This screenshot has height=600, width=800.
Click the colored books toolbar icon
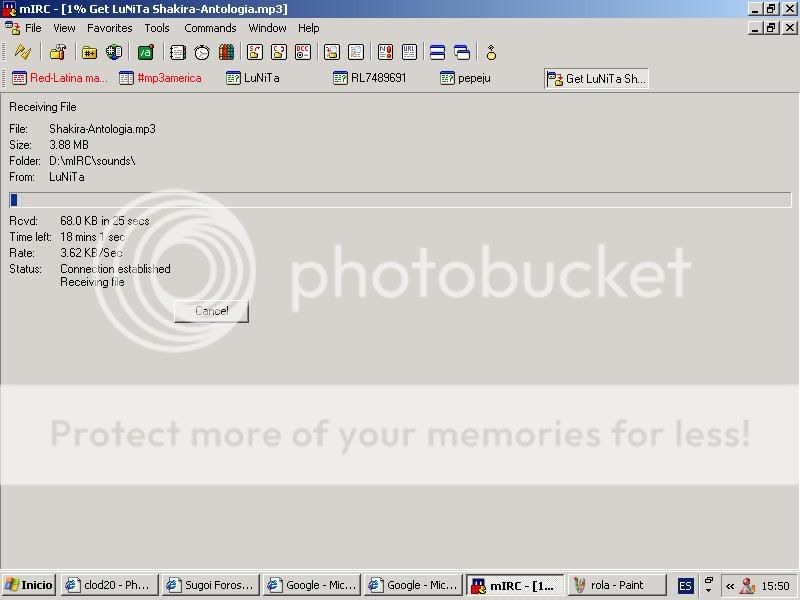coord(226,52)
